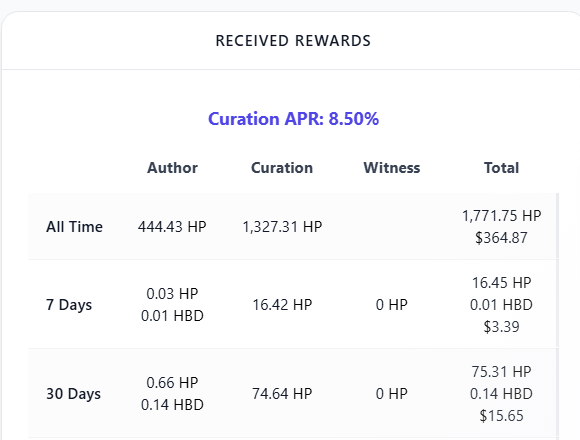
Task: Click the 0.03 HP author value
Action: 172,294
